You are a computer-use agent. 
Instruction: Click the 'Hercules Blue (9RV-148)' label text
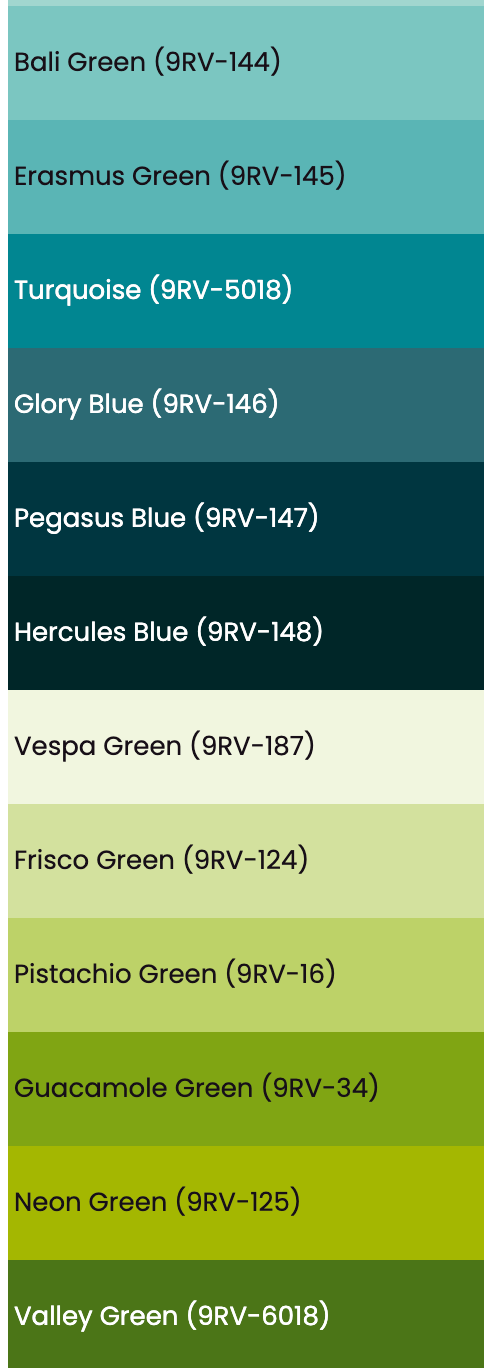click(168, 632)
